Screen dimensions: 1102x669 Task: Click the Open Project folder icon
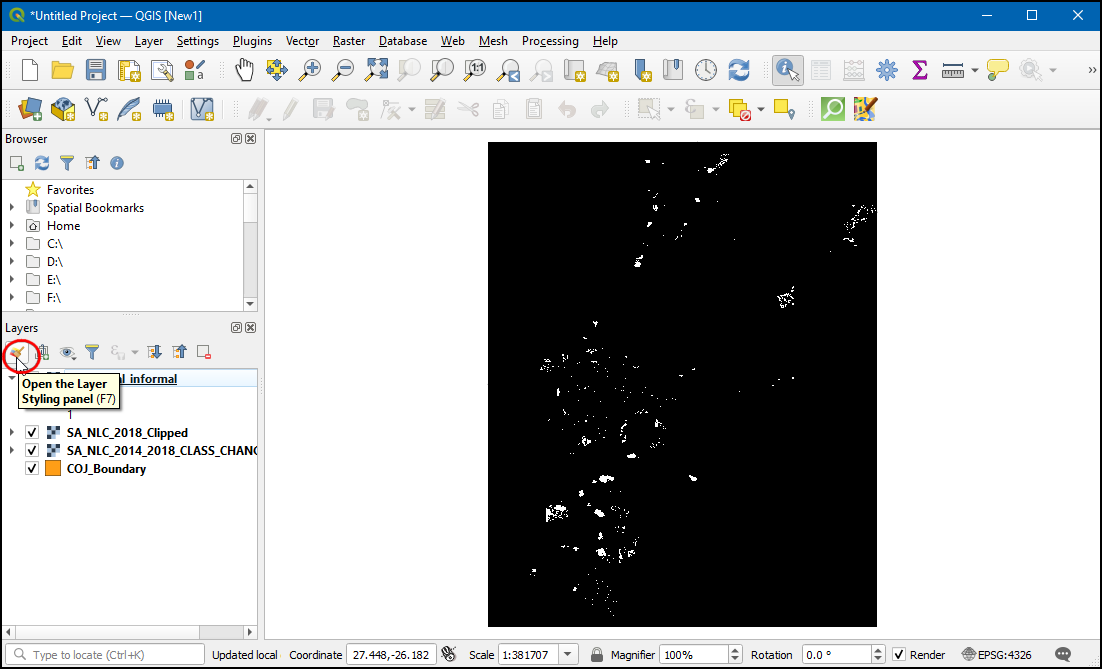point(63,70)
